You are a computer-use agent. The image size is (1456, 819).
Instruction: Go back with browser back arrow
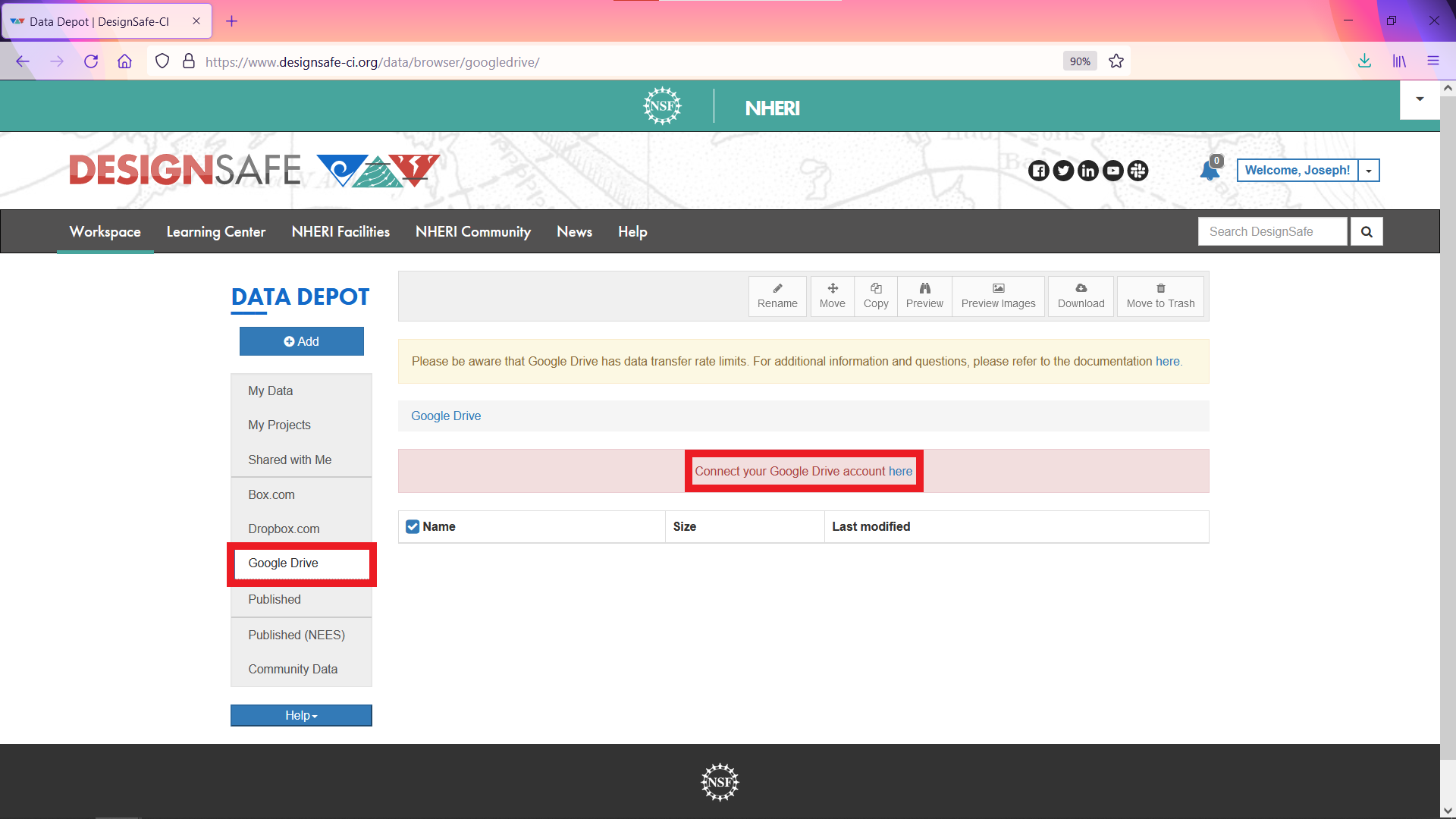click(x=23, y=61)
